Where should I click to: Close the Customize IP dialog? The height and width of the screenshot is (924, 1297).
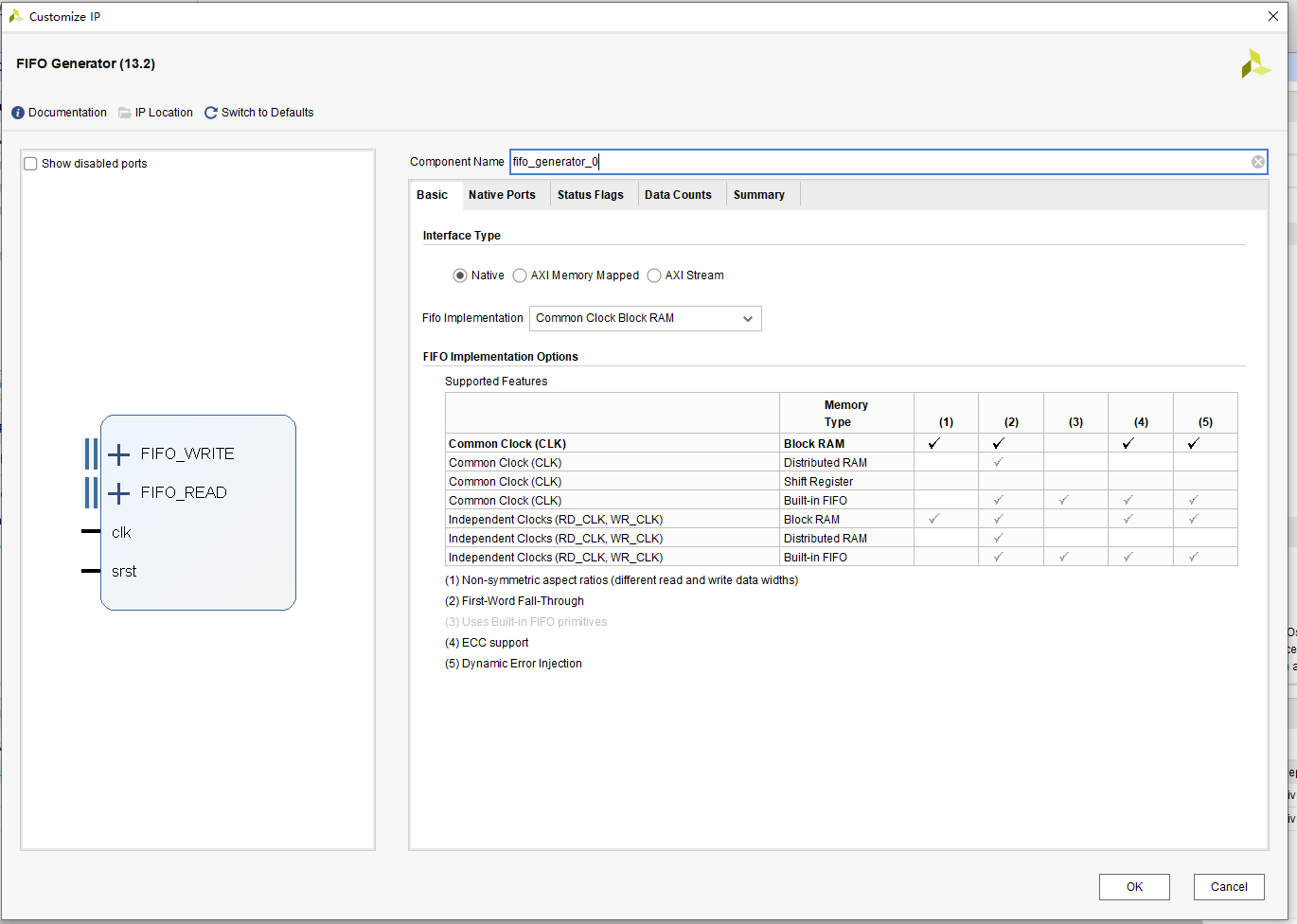1273,16
